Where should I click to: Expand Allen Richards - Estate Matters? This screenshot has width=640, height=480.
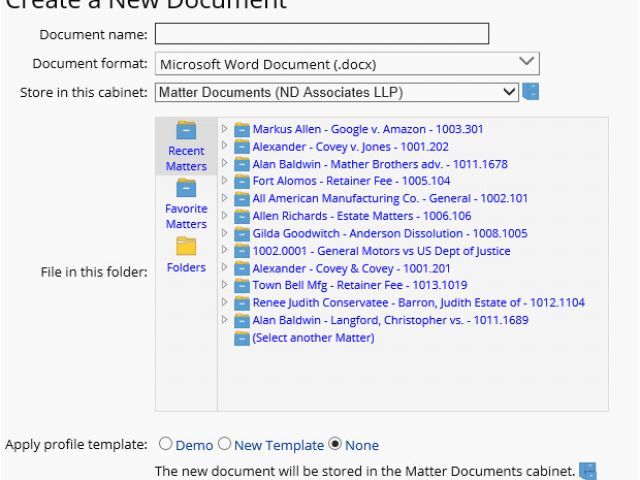click(x=224, y=215)
